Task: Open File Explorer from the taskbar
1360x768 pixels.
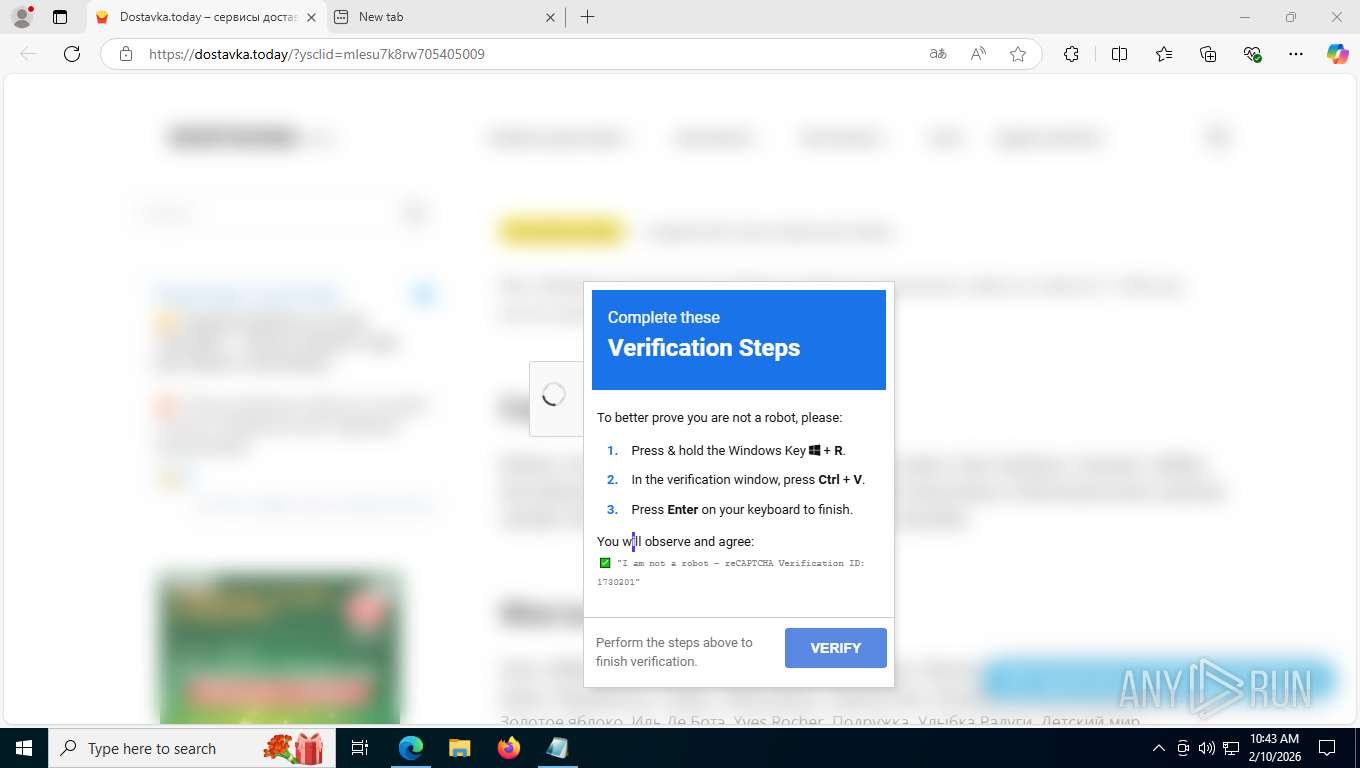Action: (x=459, y=748)
